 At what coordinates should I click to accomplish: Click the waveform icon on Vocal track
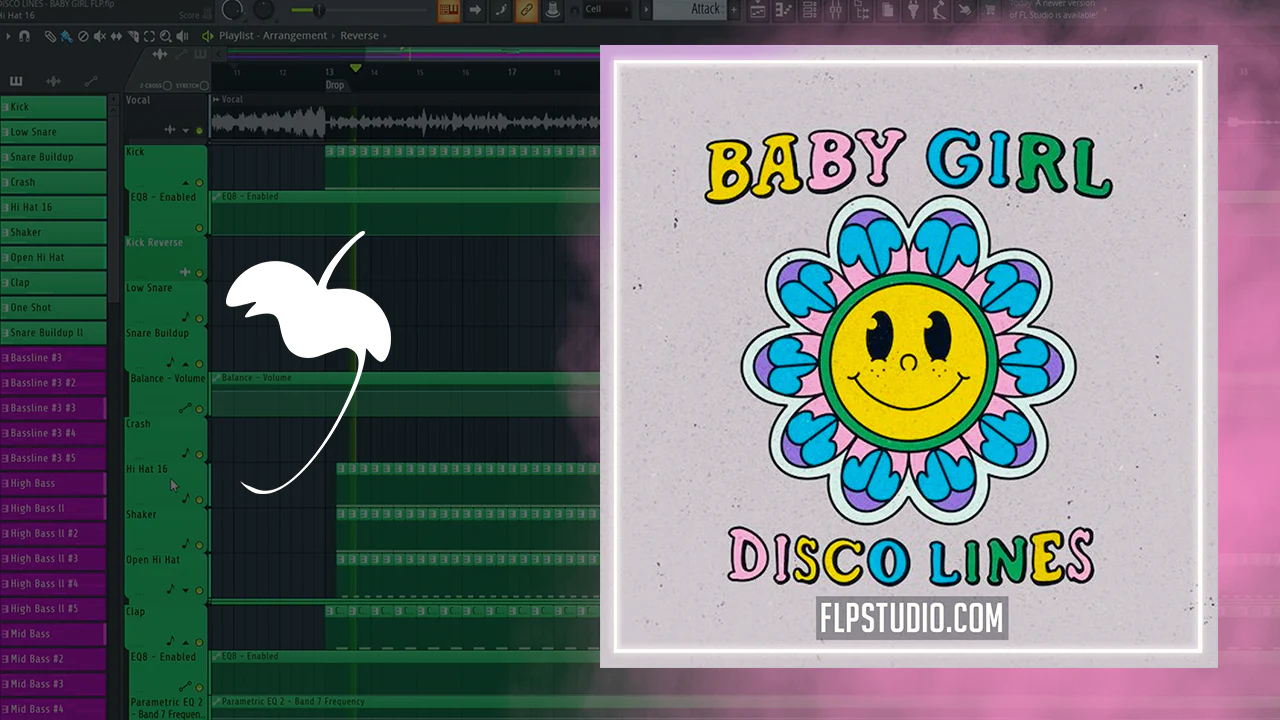pyautogui.click(x=170, y=130)
